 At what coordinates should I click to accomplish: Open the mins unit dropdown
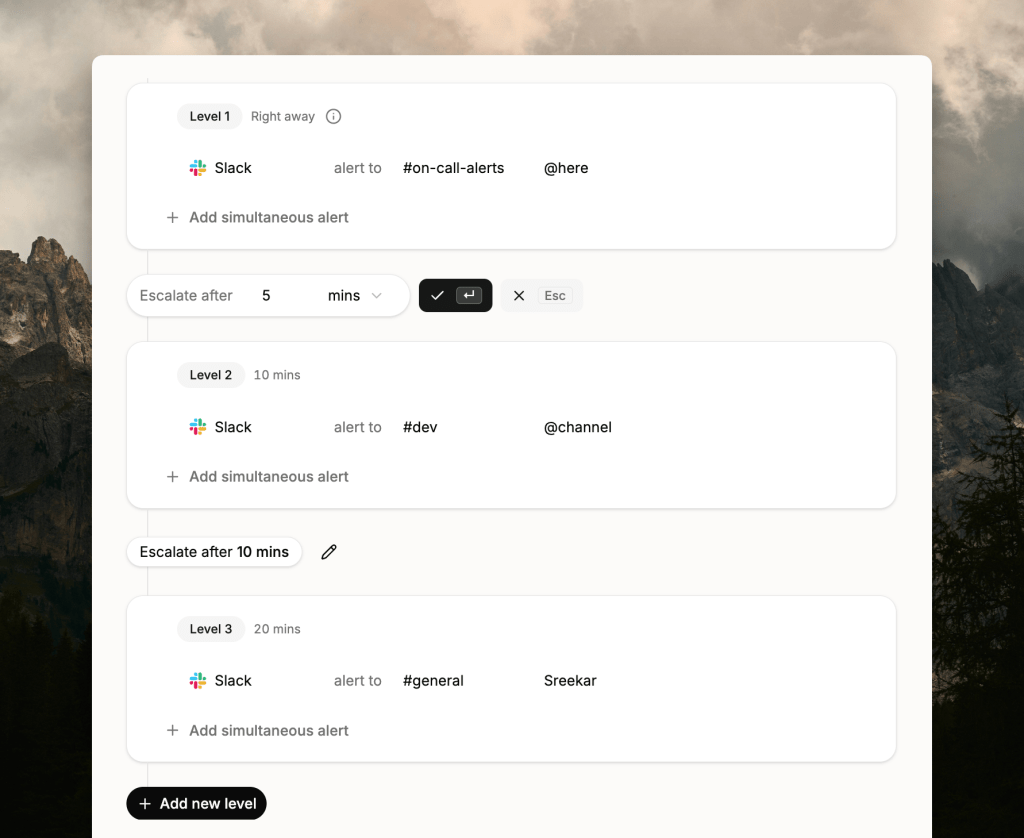pos(355,295)
